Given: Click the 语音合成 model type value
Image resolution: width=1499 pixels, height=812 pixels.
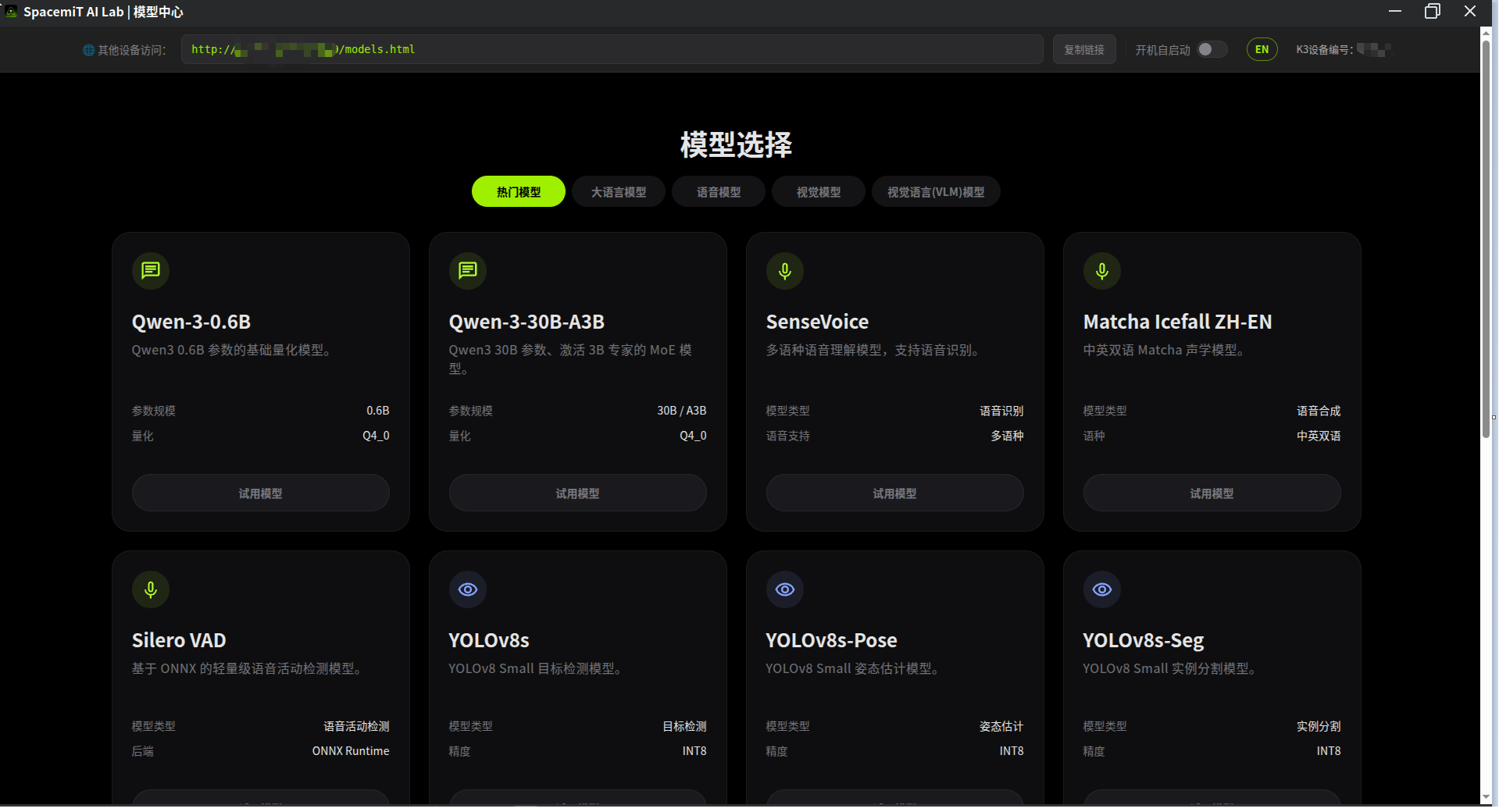Looking at the screenshot, I should coord(1319,411).
